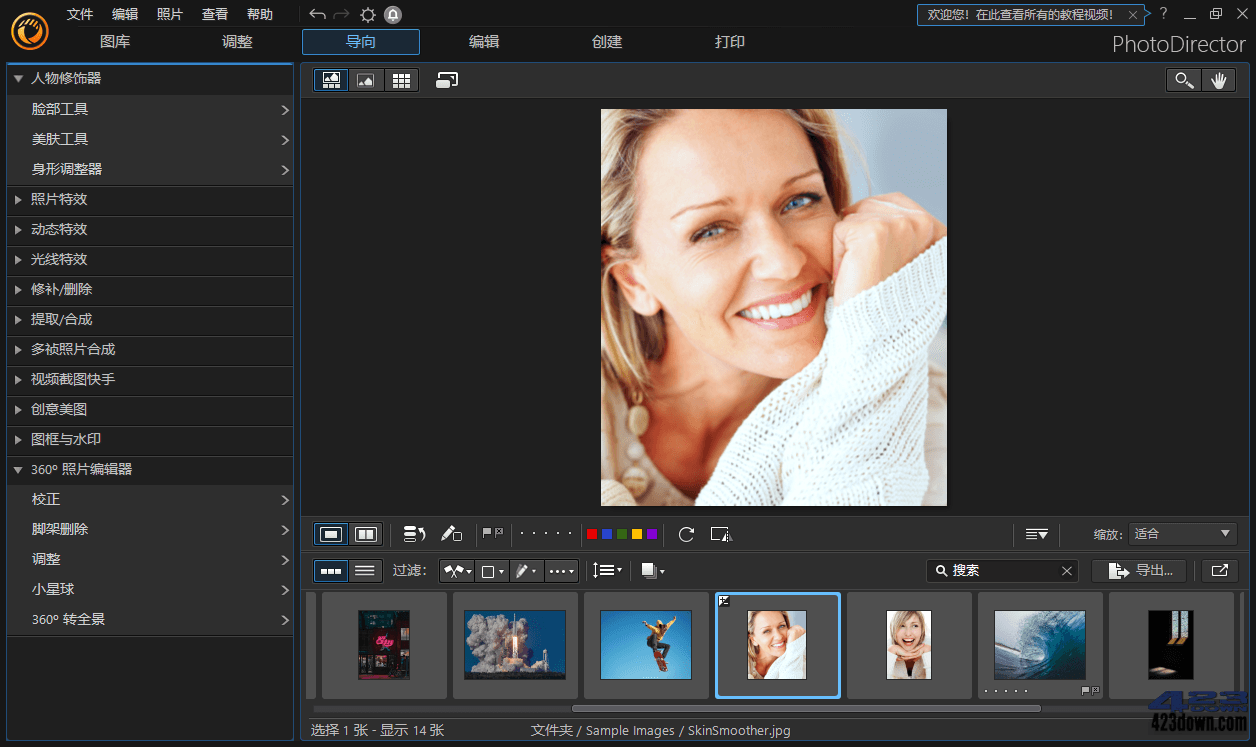1256x747 pixels.
Task: Click the rotate photo icon
Action: pos(686,534)
